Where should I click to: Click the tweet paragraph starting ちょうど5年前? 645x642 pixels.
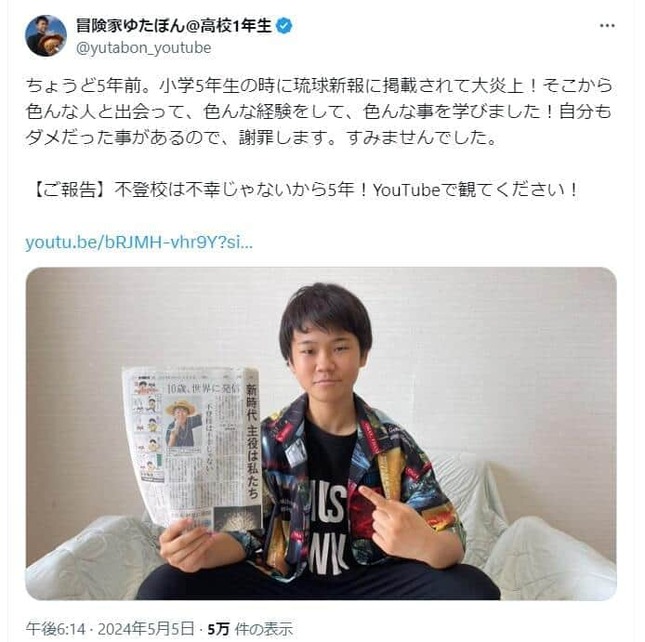point(319,112)
